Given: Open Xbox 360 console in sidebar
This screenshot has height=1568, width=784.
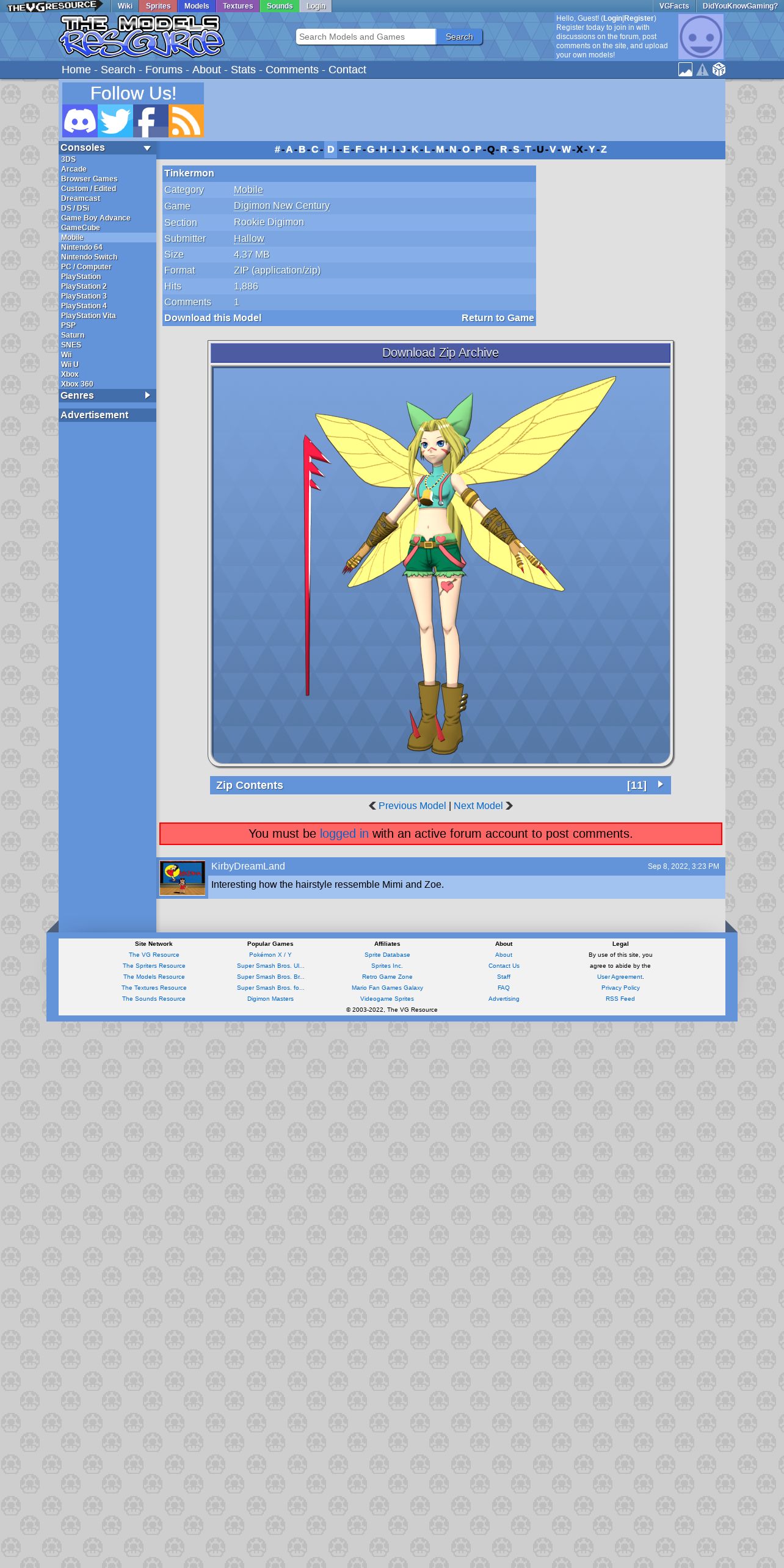Looking at the screenshot, I should point(77,384).
